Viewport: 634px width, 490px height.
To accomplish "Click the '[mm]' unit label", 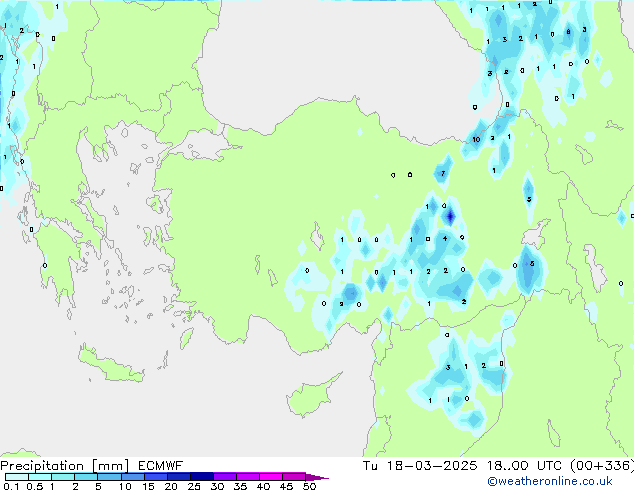I will (110, 466).
